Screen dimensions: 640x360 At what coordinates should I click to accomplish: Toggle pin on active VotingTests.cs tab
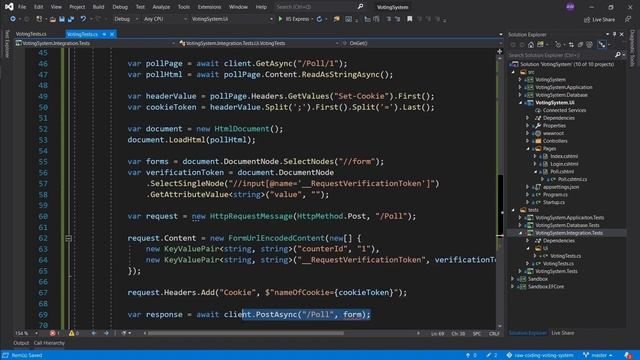click(x=104, y=34)
